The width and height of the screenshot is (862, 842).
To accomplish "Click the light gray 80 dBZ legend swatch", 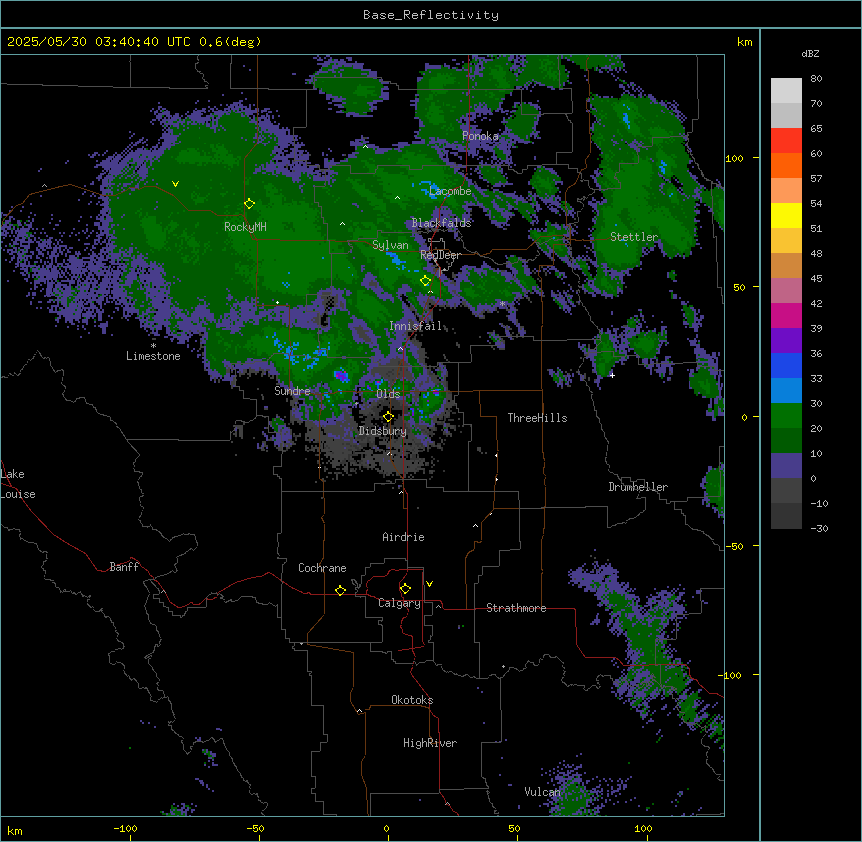I will pos(786,90).
